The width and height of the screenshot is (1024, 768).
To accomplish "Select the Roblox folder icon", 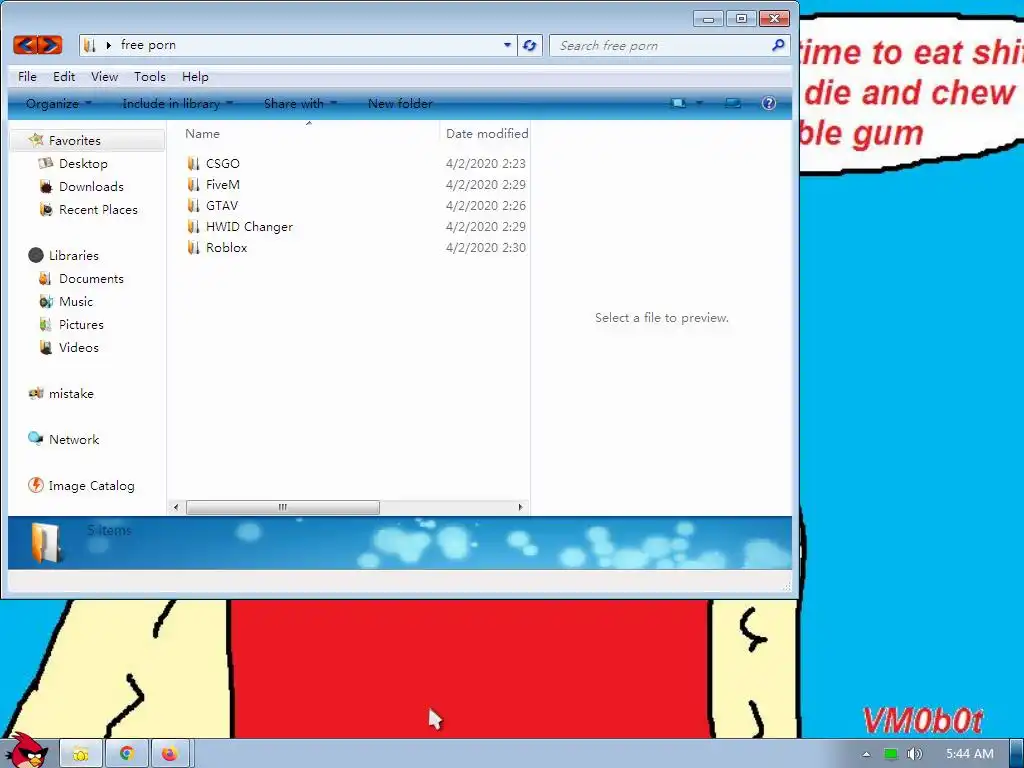I will tap(193, 248).
